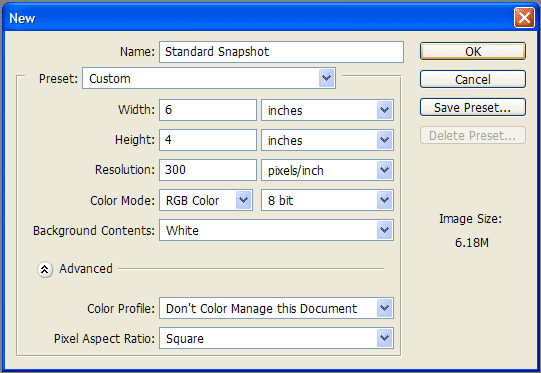
Task: Open the Resolution pixels/inch dropdown arrow
Action: tap(385, 170)
